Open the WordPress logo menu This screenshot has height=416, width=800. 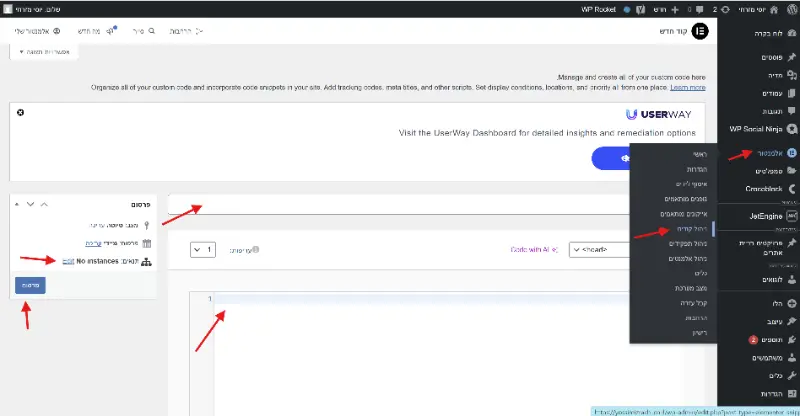792,9
